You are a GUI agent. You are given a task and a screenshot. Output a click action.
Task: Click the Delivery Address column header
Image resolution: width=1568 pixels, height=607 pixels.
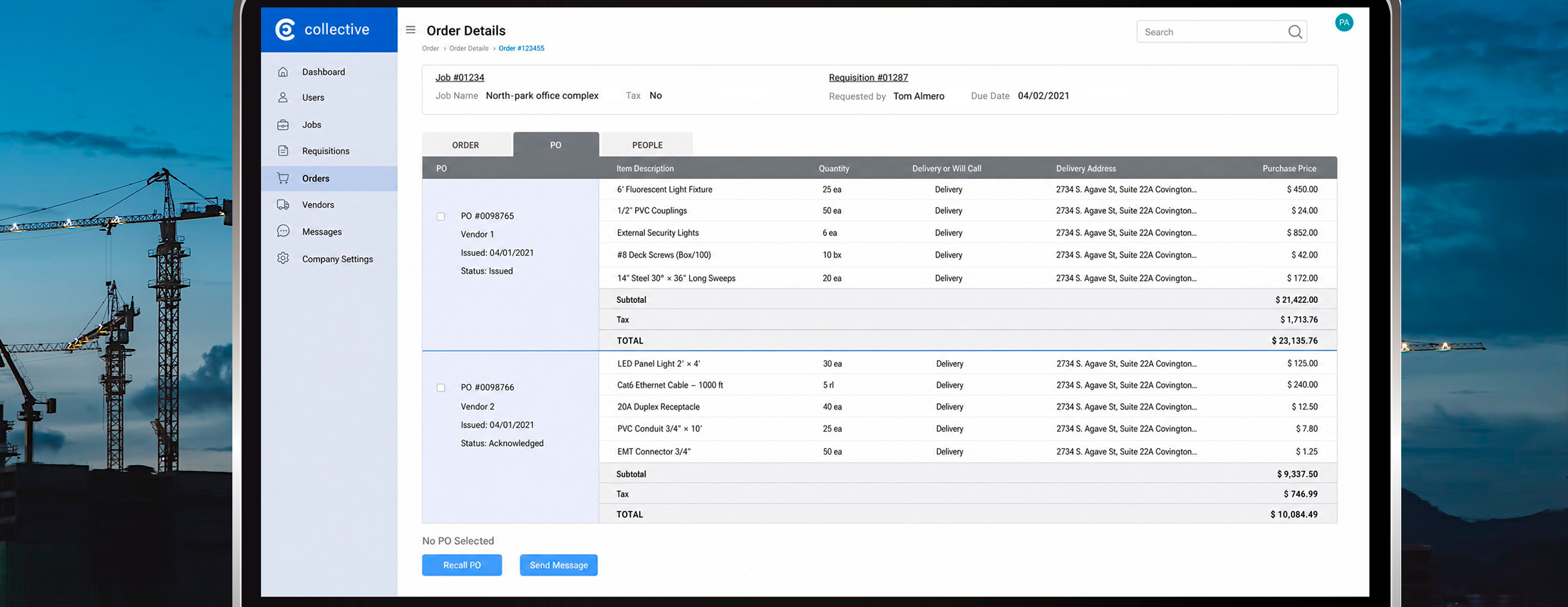pyautogui.click(x=1086, y=169)
